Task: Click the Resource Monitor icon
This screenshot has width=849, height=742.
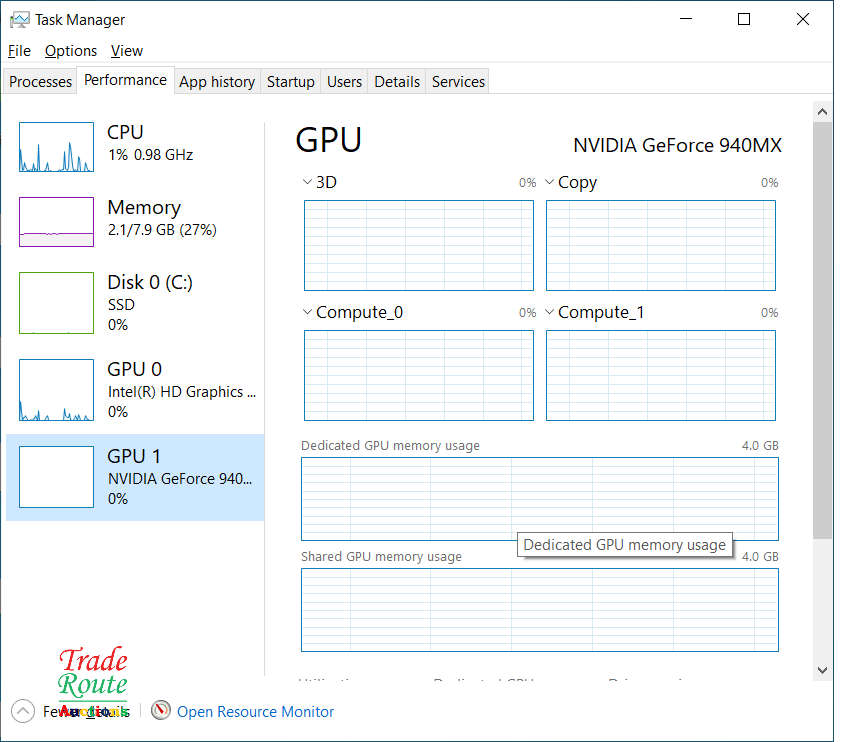Action: (161, 711)
